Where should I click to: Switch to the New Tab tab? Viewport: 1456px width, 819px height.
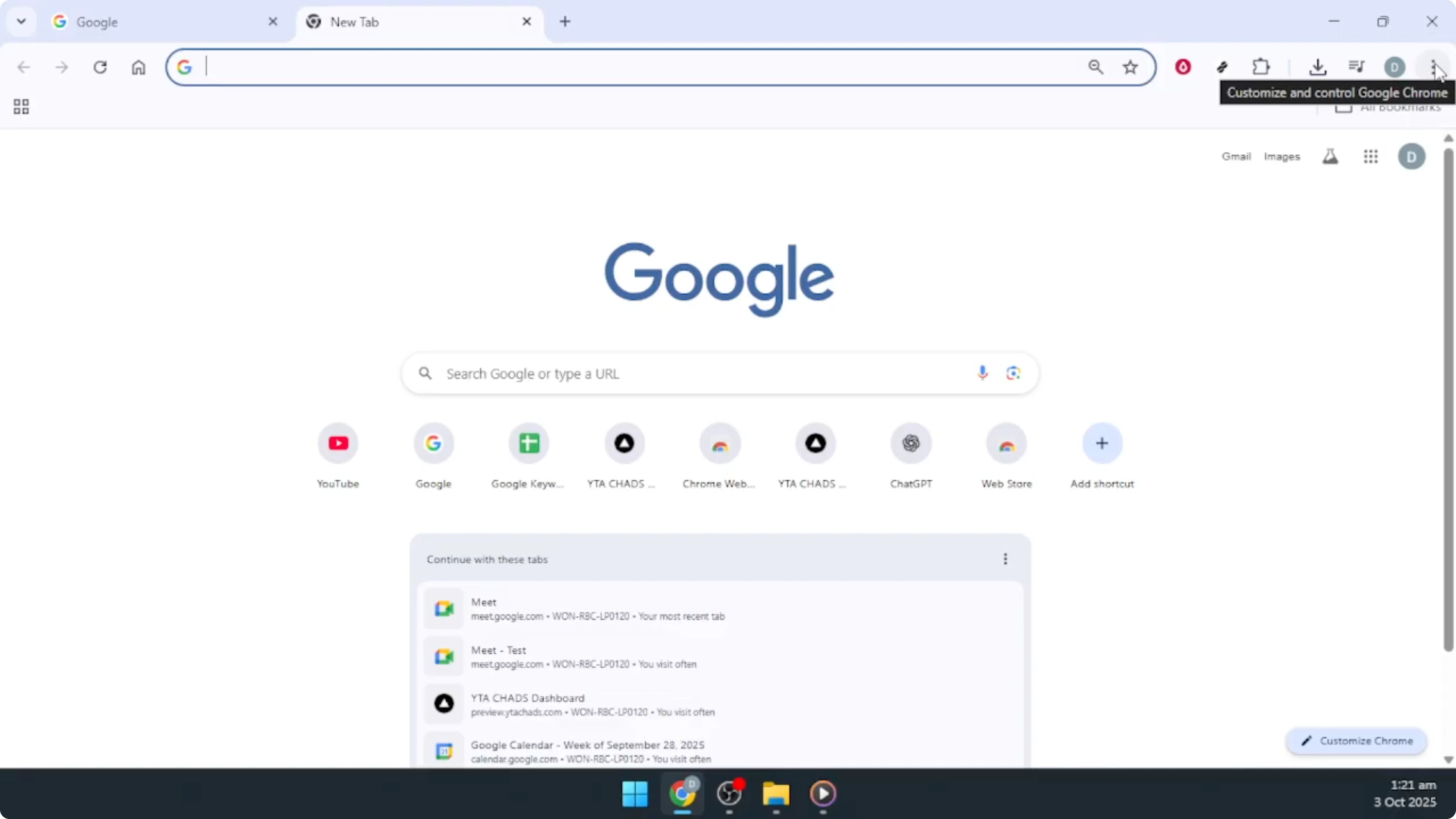coord(396,22)
